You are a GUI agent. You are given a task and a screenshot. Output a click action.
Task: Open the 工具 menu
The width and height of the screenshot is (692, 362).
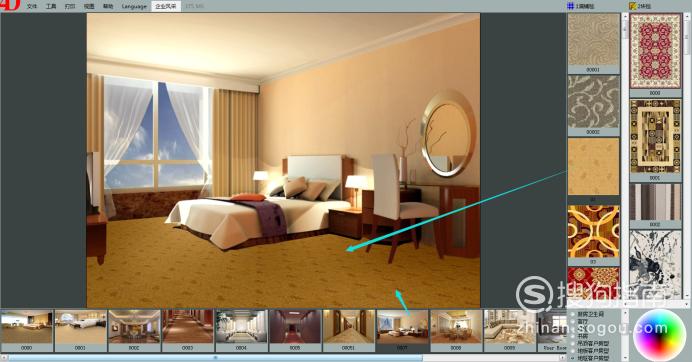coord(51,6)
